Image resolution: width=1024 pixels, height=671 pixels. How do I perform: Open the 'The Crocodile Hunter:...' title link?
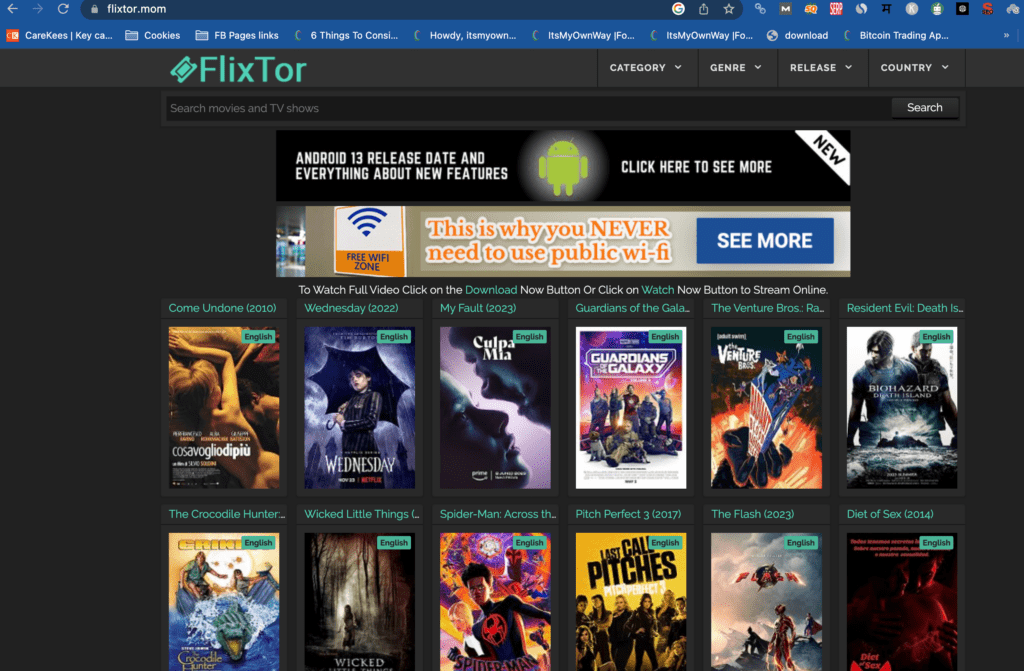coord(227,514)
